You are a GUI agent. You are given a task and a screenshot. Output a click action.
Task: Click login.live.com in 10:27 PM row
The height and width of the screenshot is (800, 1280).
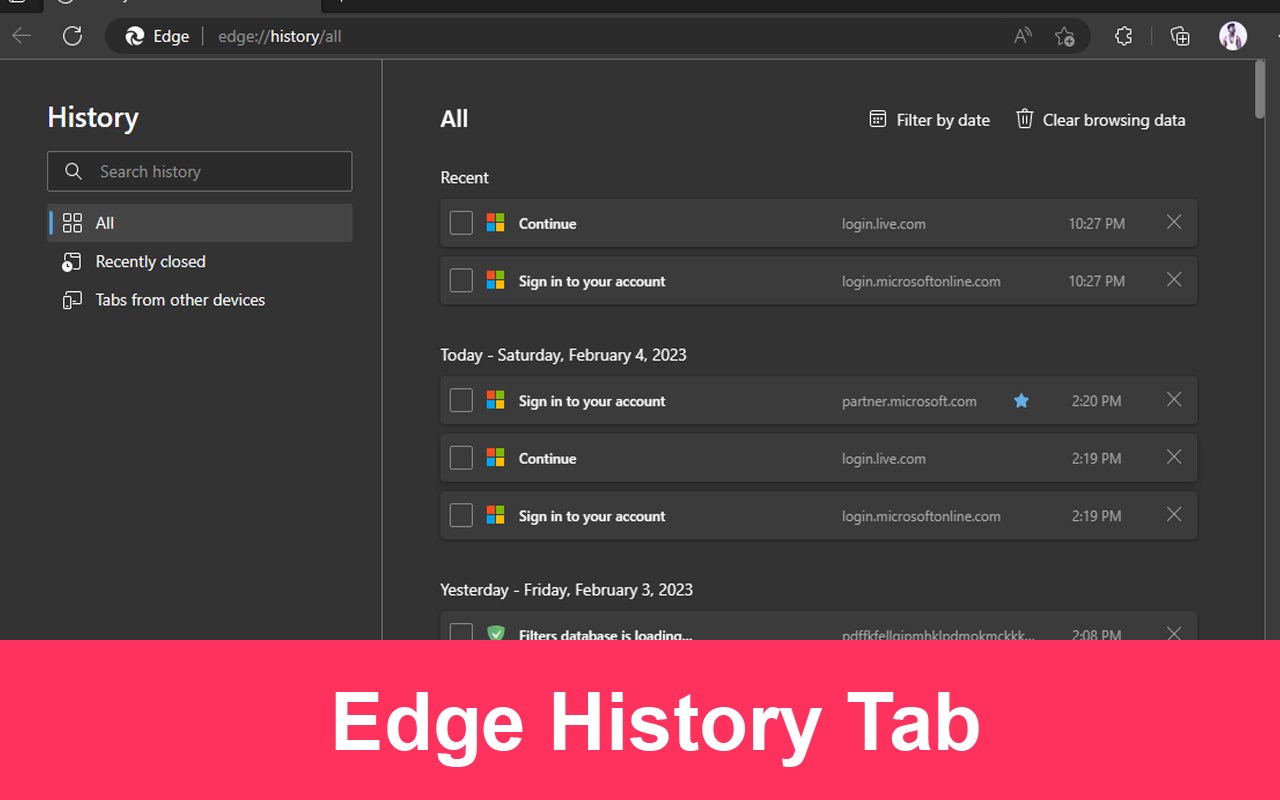click(x=884, y=224)
